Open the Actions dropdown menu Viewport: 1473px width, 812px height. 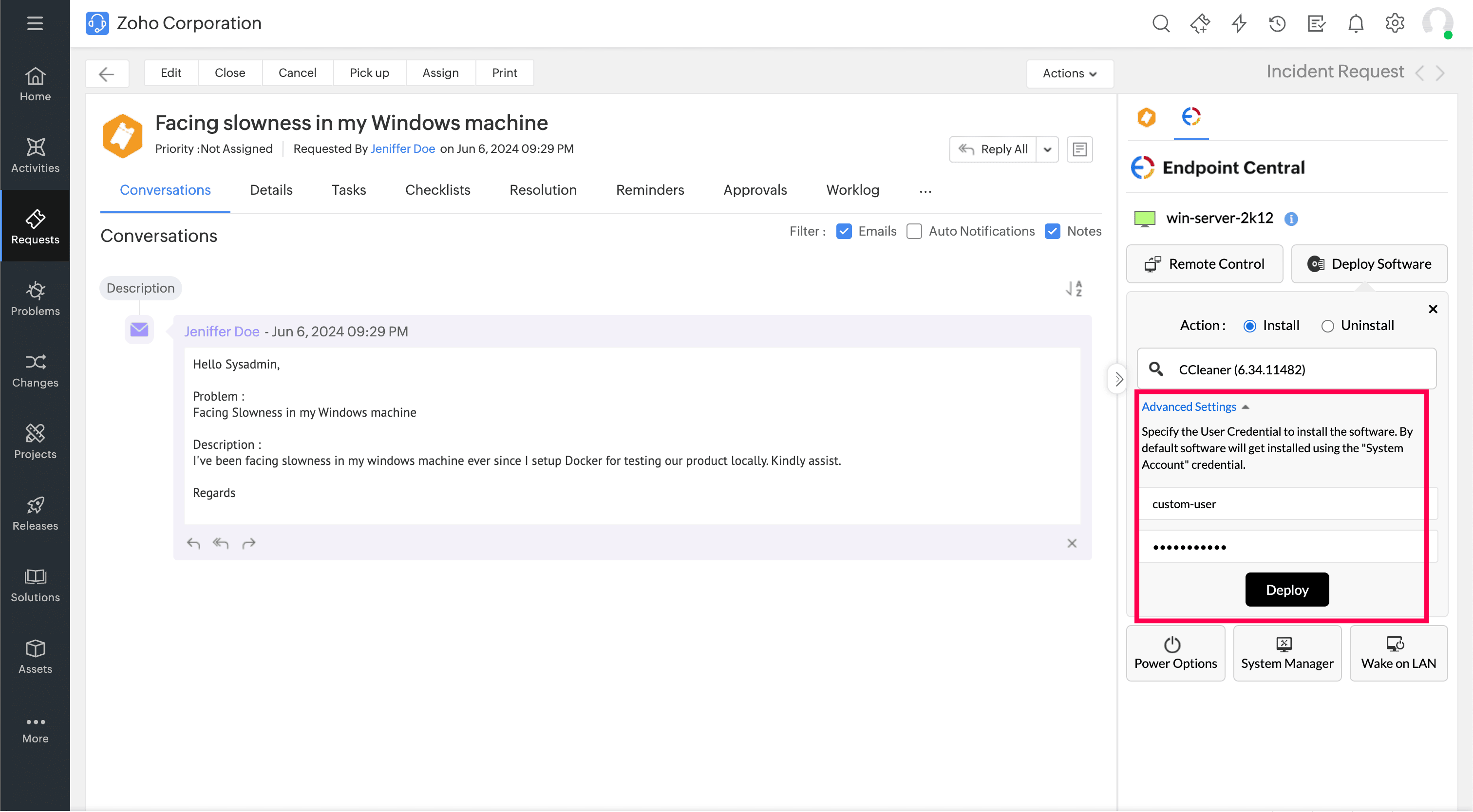[1069, 73]
